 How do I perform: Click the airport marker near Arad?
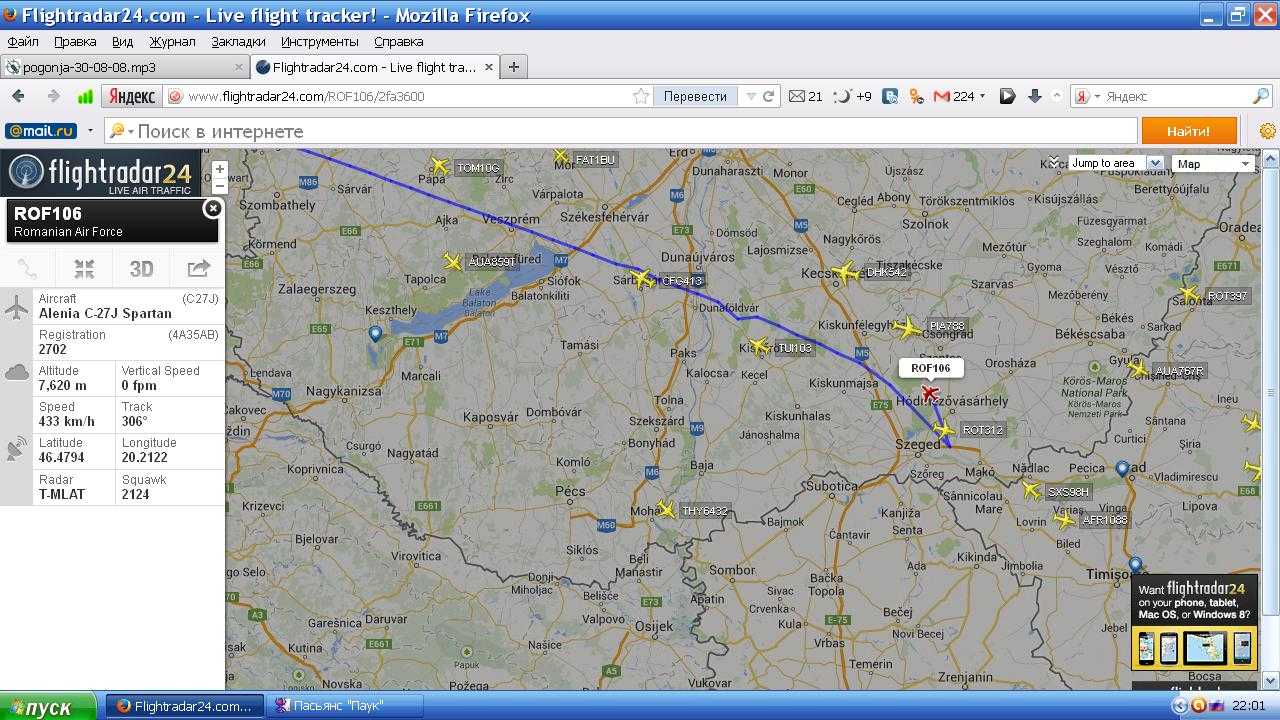tap(1122, 468)
